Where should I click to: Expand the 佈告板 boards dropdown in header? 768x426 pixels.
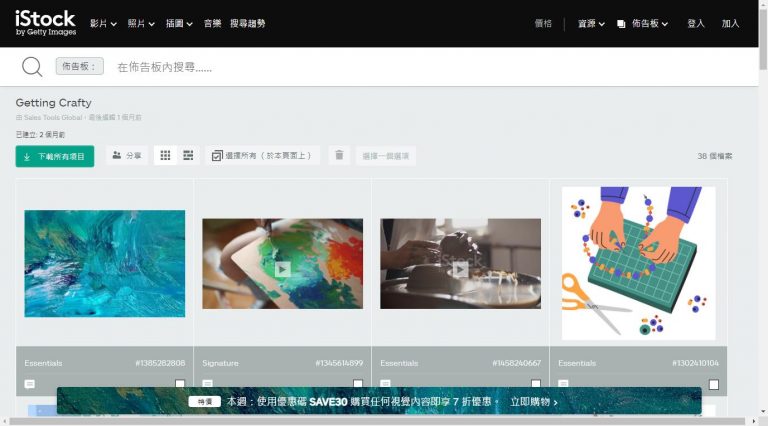649,24
